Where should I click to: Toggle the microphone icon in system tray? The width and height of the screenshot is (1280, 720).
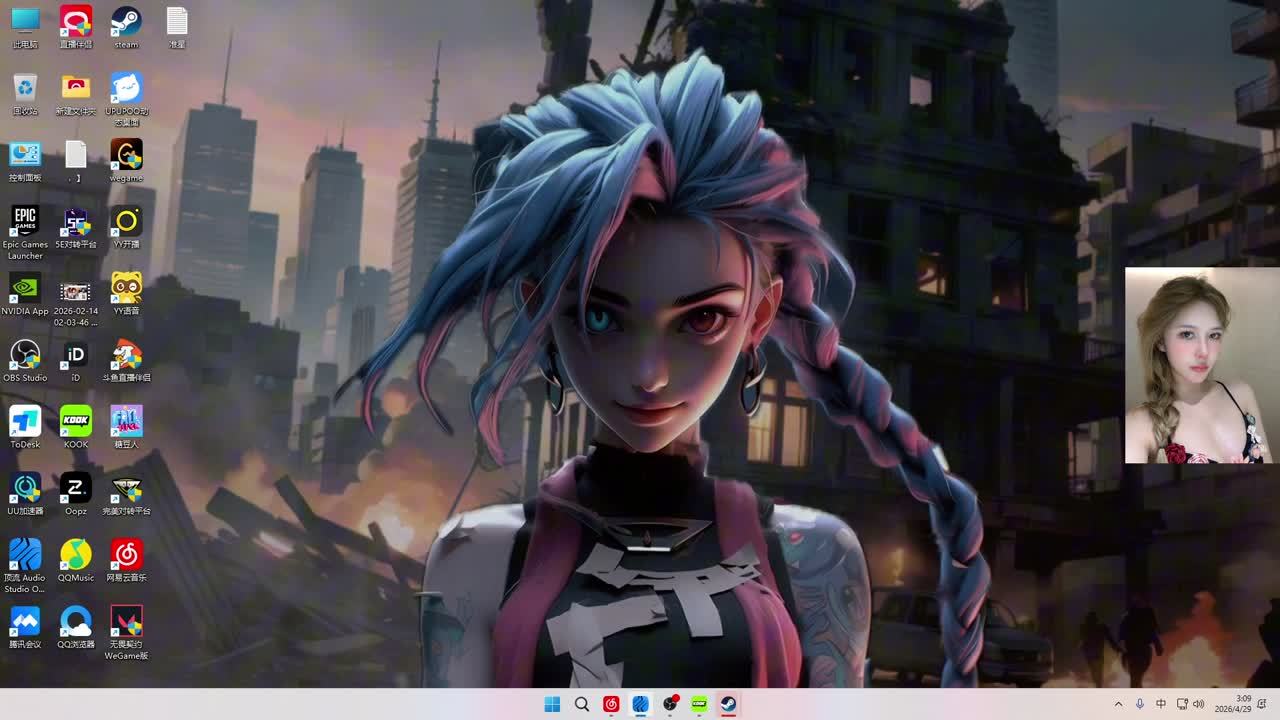click(x=1139, y=704)
